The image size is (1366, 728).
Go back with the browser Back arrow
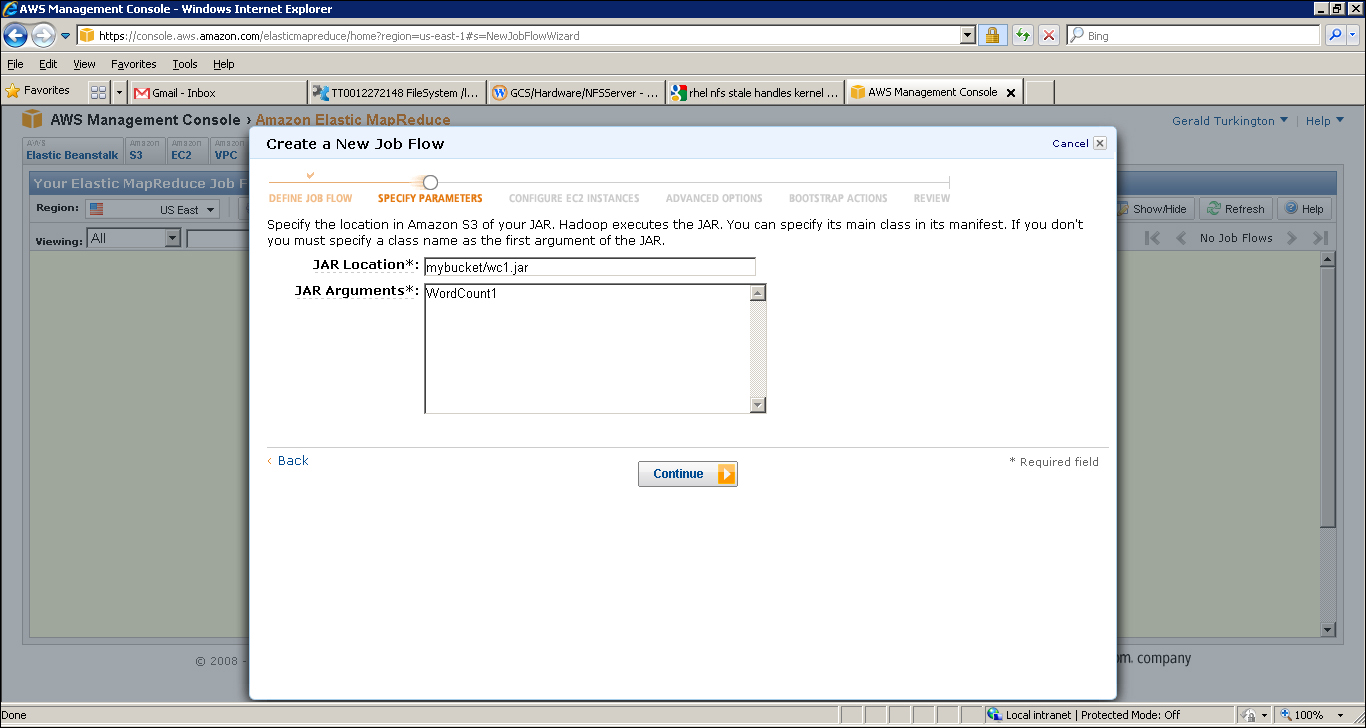pos(15,35)
